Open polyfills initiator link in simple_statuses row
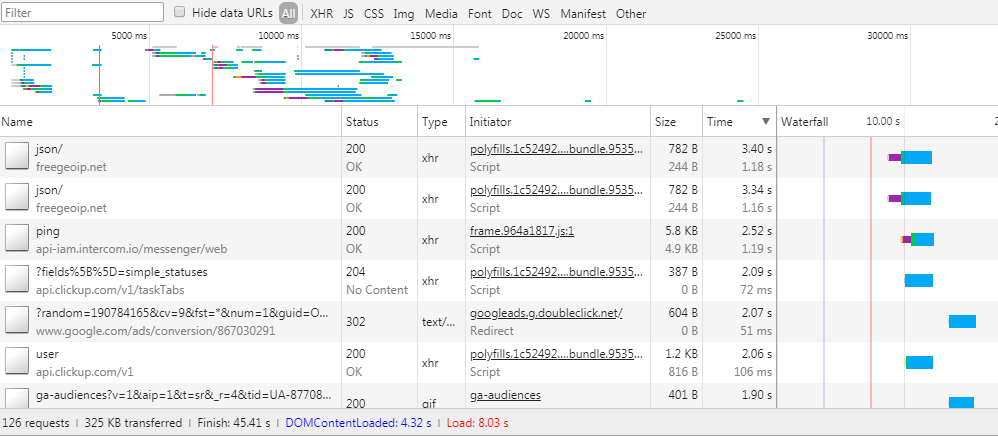Image resolution: width=998 pixels, height=436 pixels. (x=556, y=272)
